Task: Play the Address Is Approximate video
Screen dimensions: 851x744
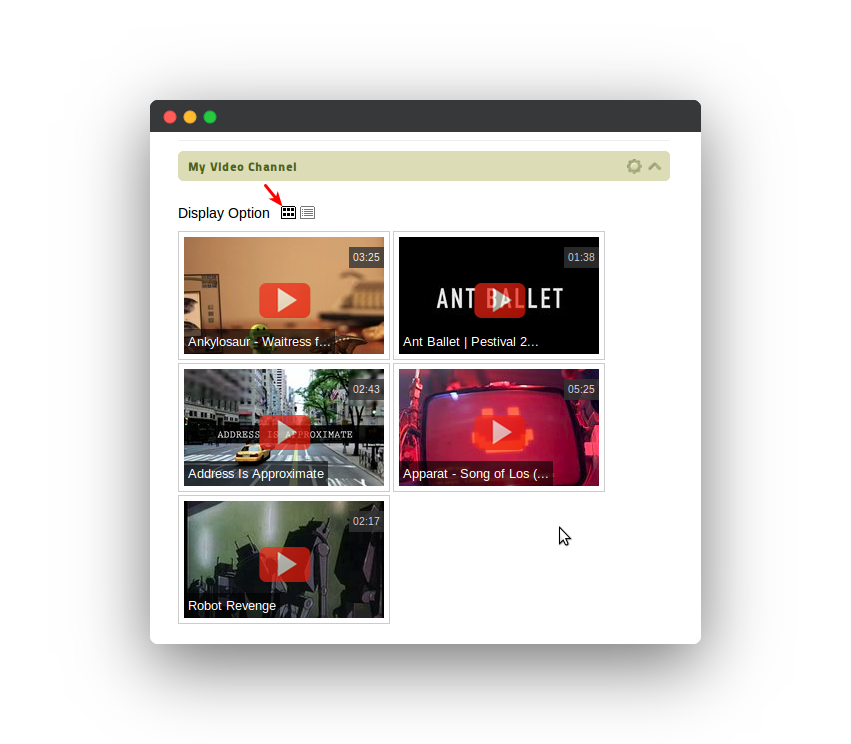Action: tap(284, 433)
